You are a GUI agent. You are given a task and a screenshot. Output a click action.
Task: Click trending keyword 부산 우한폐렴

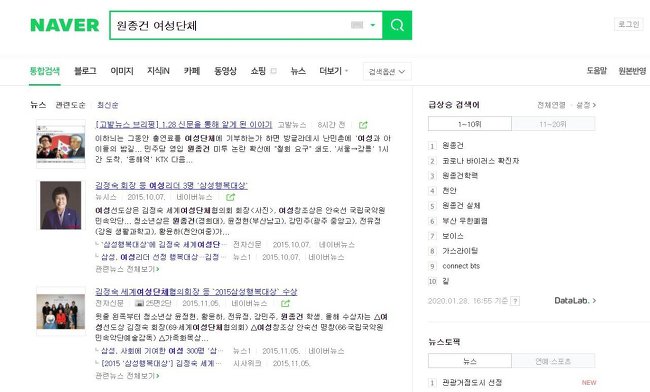point(465,221)
